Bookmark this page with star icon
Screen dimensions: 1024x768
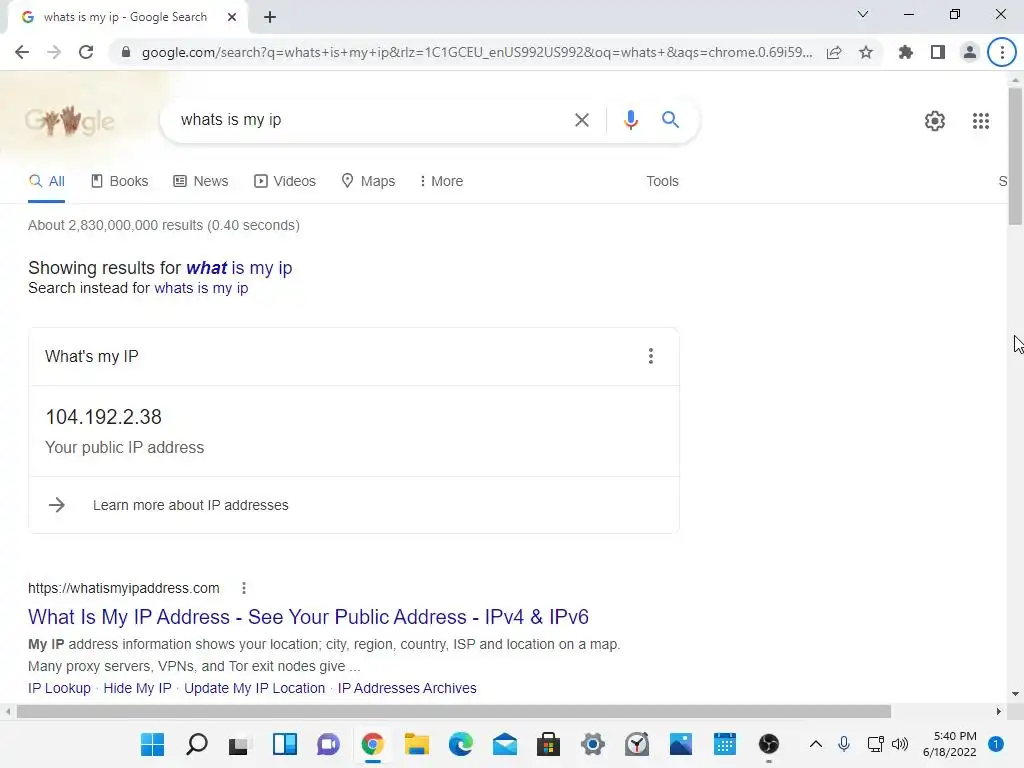click(x=866, y=52)
